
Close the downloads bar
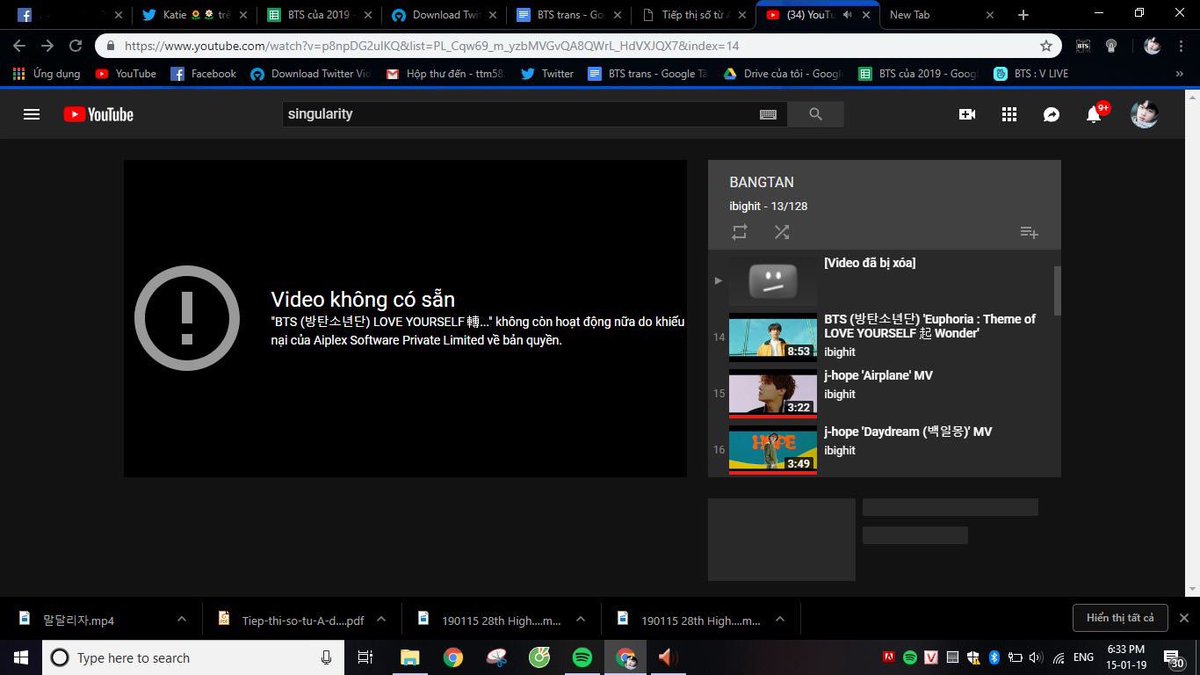[1184, 618]
